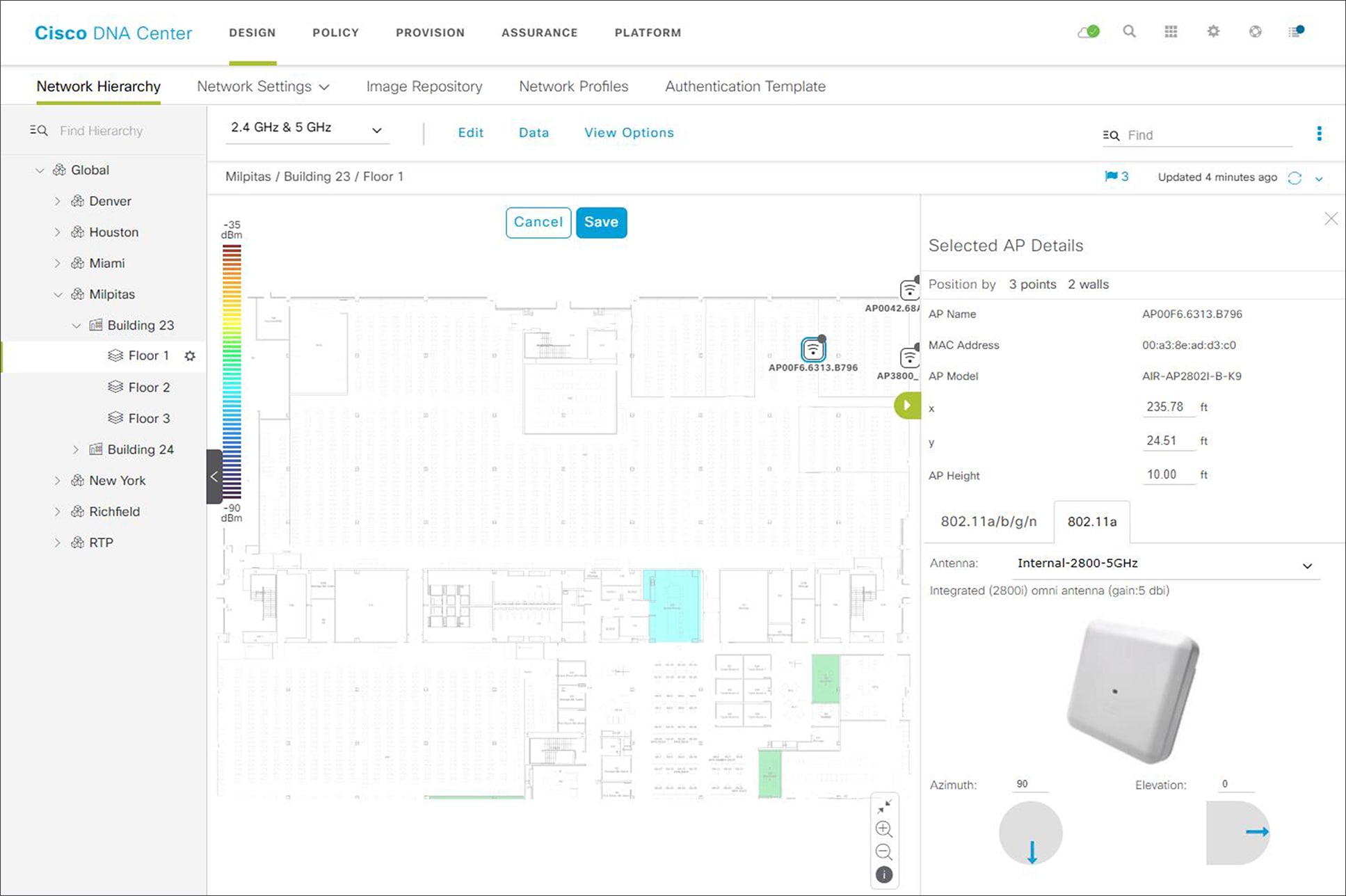Image resolution: width=1346 pixels, height=896 pixels.
Task: Click the Azimuth direction dial
Action: (1031, 833)
